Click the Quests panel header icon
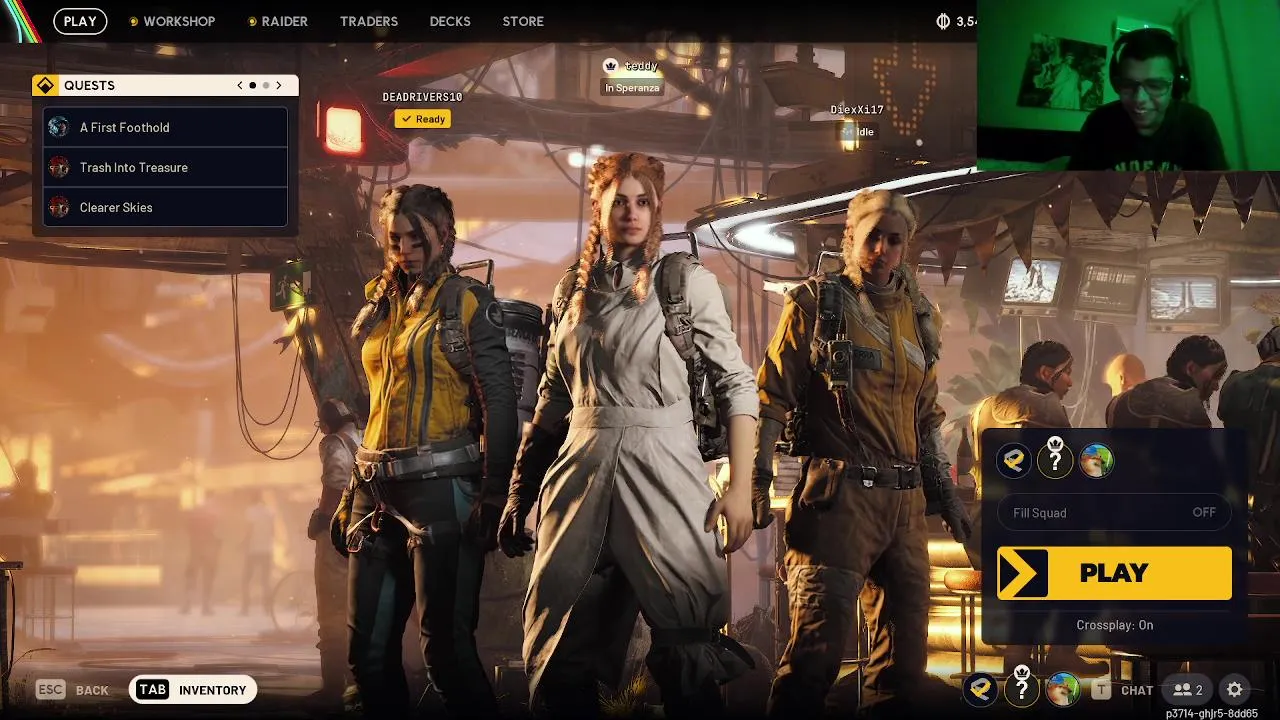1280x720 pixels. (x=44, y=85)
